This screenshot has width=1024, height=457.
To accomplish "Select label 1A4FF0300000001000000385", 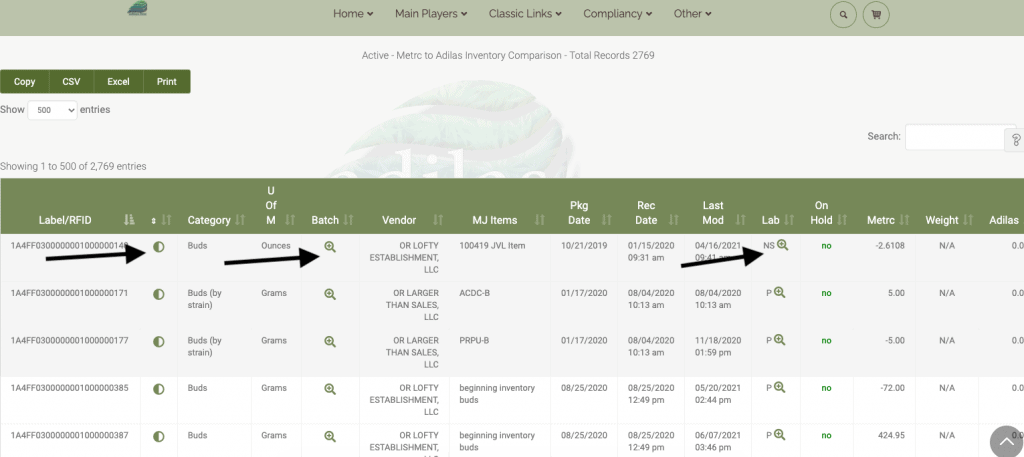I will pos(69,388).
